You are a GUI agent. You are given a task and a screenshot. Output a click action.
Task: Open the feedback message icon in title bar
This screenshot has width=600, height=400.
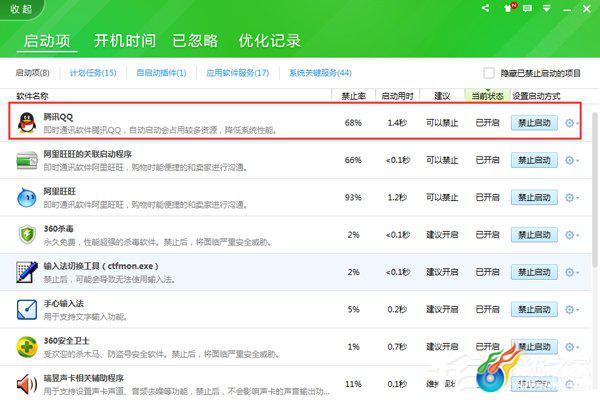(x=527, y=8)
